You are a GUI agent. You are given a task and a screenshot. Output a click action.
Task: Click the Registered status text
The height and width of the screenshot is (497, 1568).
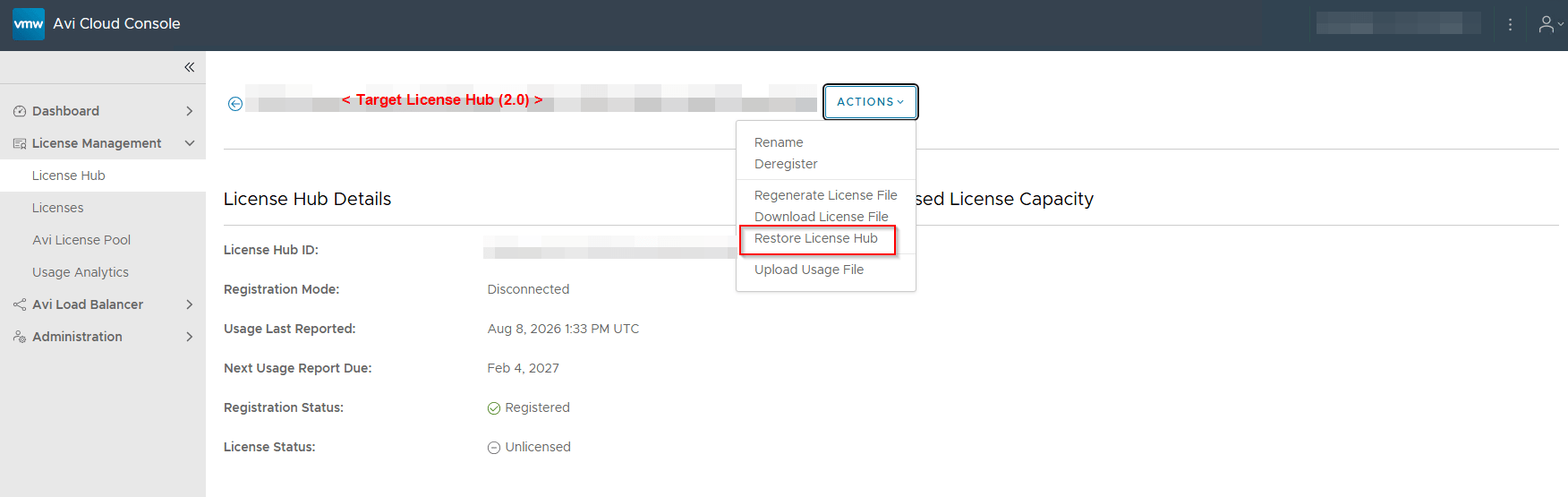click(537, 407)
